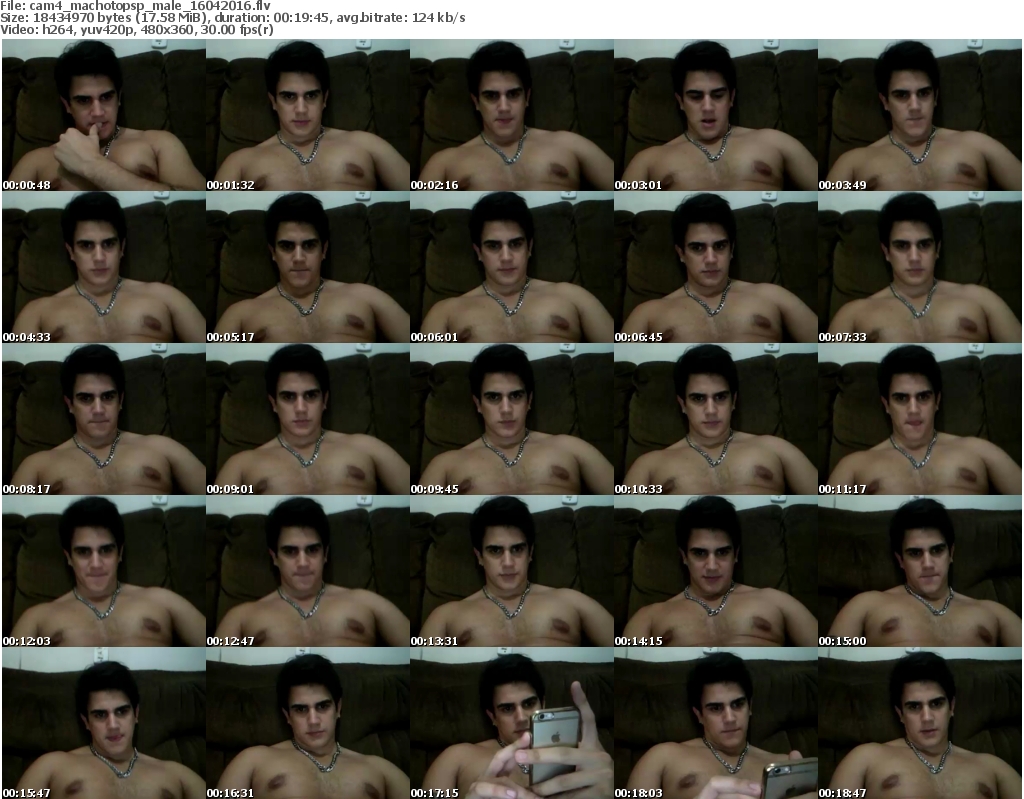Select the thumbnail frame at 00:04:33
Image resolution: width=1024 pixels, height=799 pixels.
(104, 267)
